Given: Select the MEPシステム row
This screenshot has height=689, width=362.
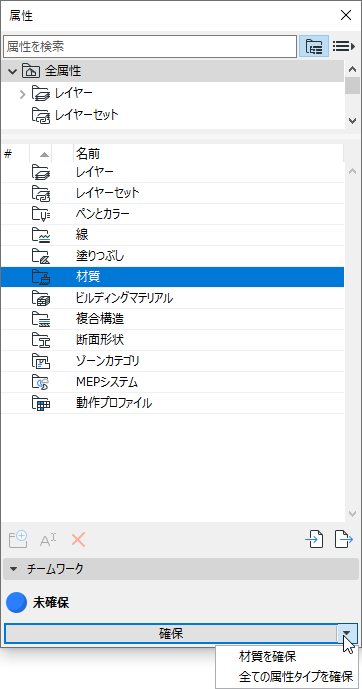Looking at the screenshot, I should point(172,383).
